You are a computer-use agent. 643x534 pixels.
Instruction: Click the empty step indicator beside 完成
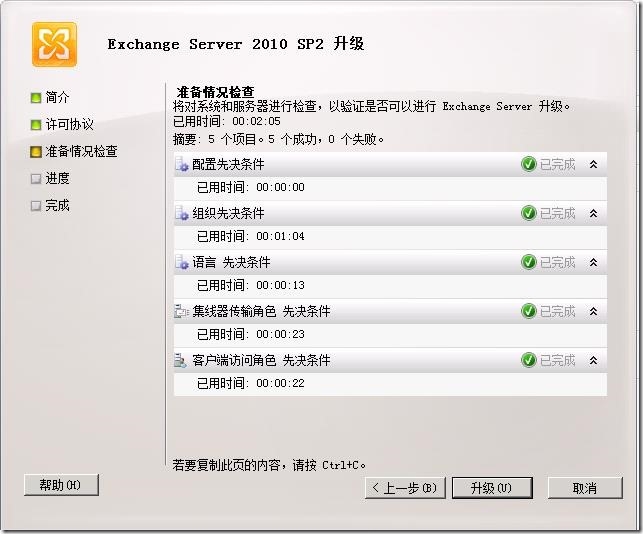point(36,205)
